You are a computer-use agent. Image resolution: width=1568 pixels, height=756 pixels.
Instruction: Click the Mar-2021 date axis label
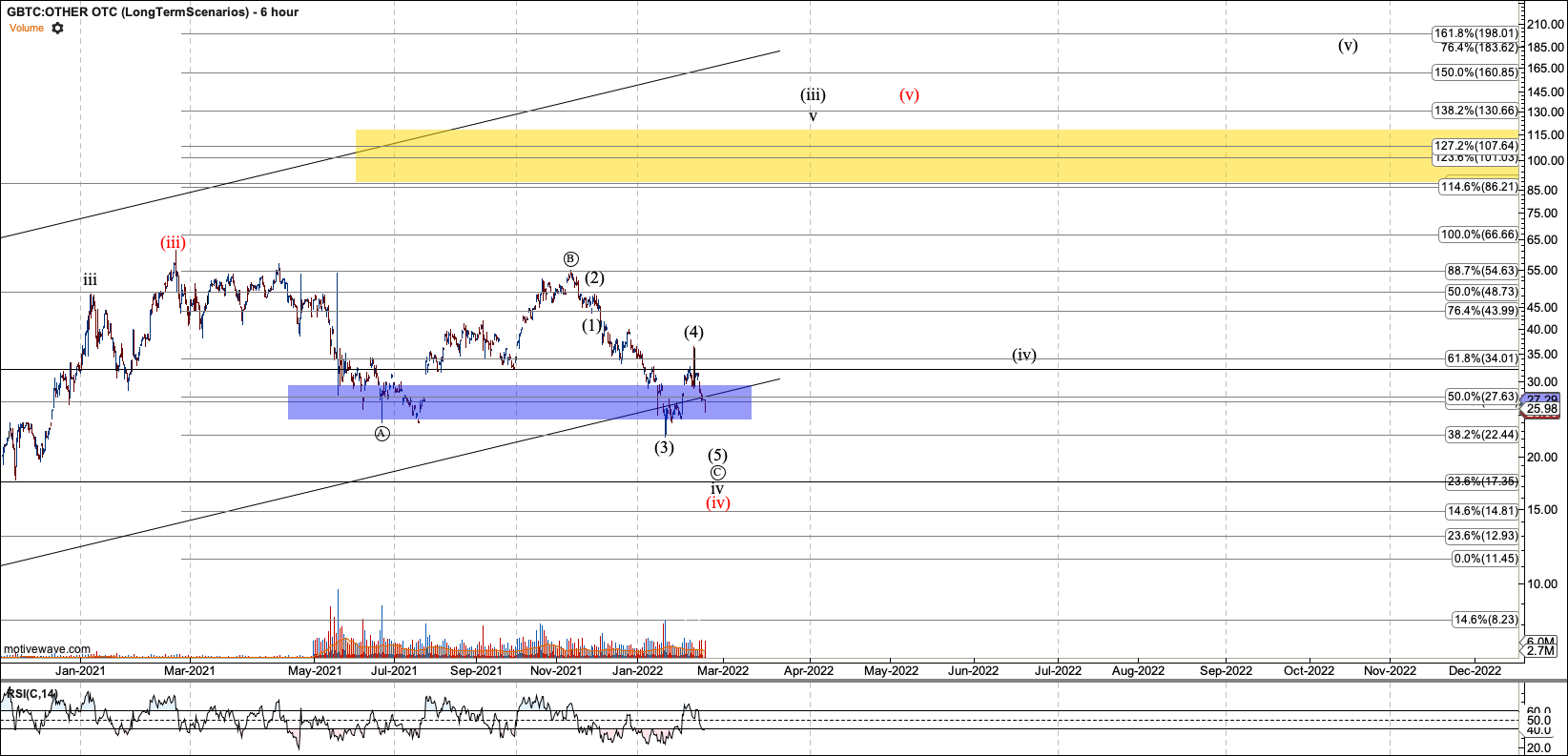189,670
